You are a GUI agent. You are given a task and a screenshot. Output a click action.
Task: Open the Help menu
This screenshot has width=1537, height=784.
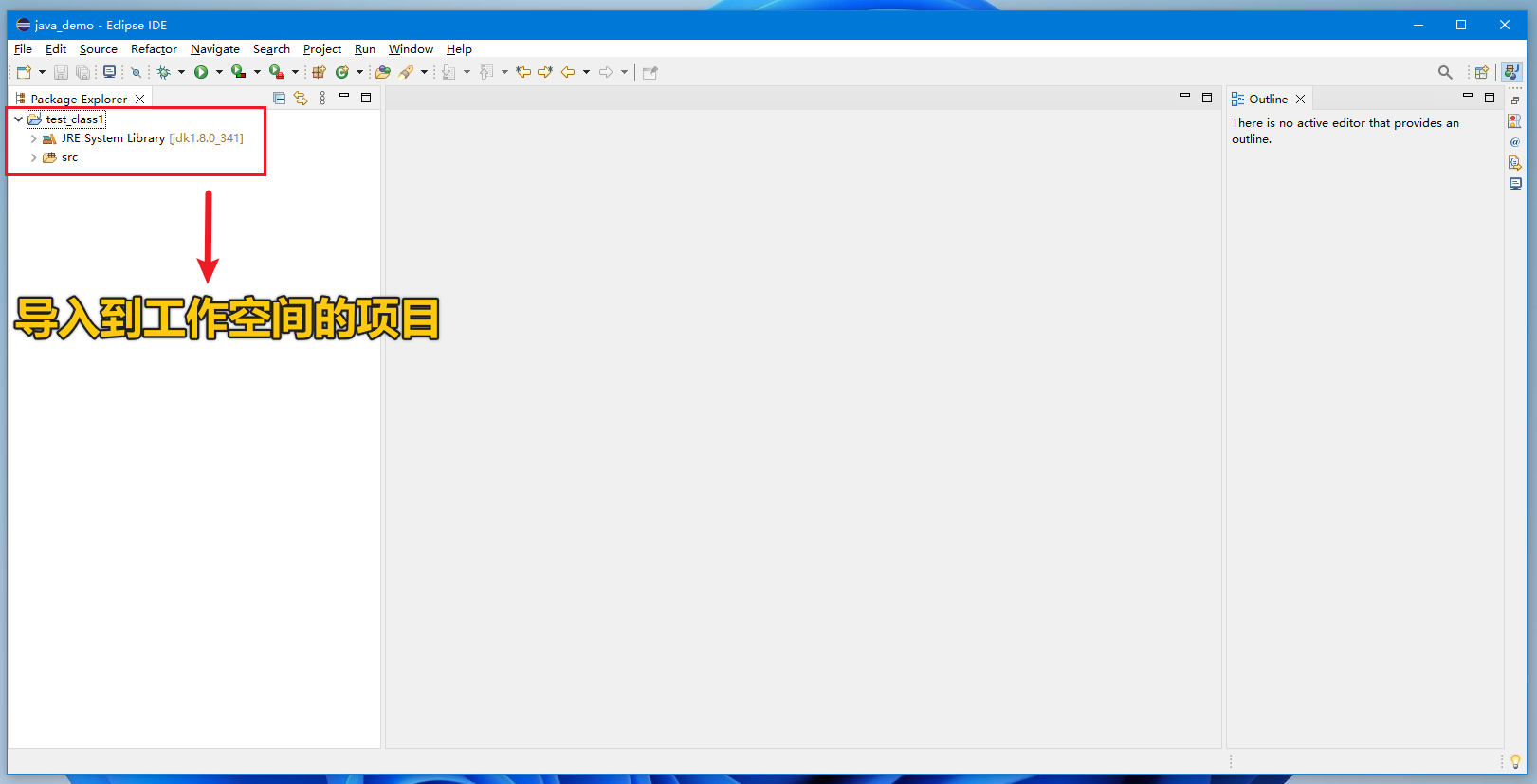click(x=459, y=49)
